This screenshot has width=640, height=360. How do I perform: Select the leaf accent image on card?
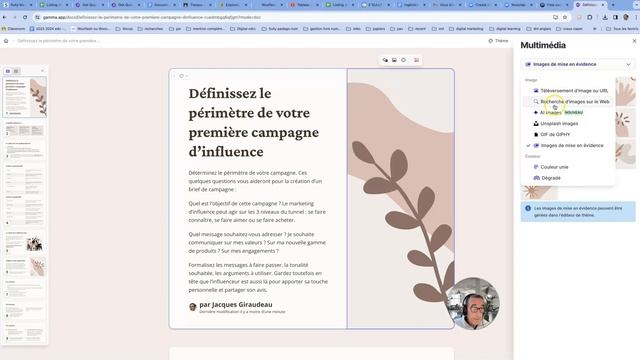[x=401, y=198]
